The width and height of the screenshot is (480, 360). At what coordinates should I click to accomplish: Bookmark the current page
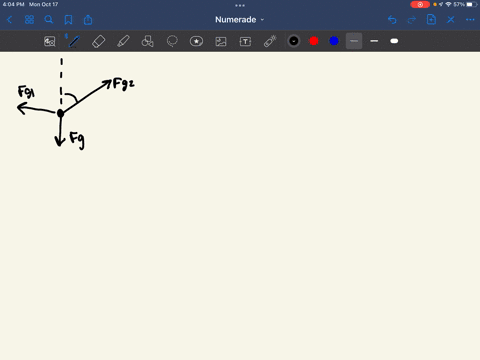[68, 20]
